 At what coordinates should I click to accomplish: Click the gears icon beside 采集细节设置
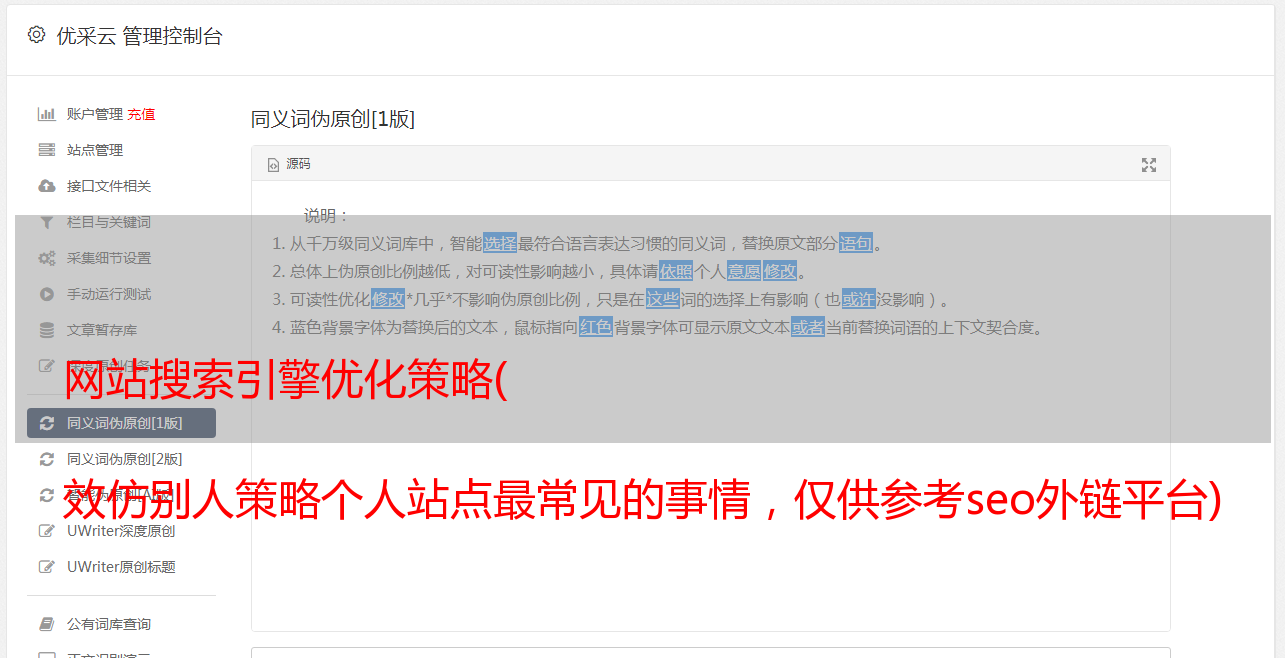click(46, 258)
